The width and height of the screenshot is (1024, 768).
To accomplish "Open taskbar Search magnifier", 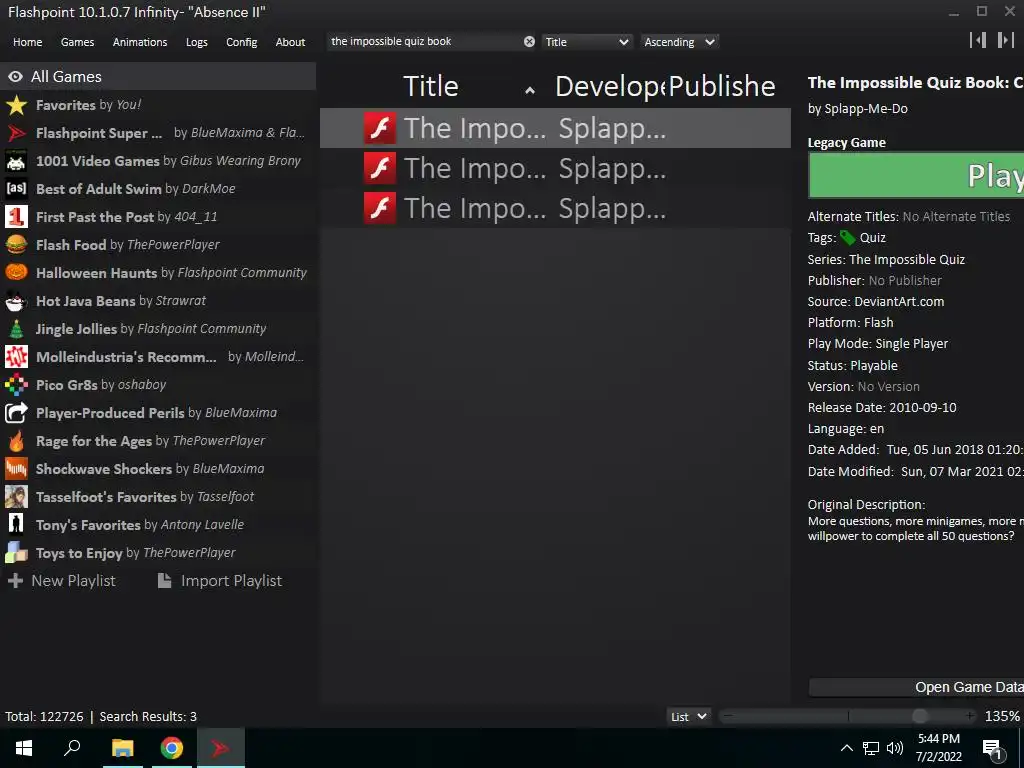I will pos(72,748).
